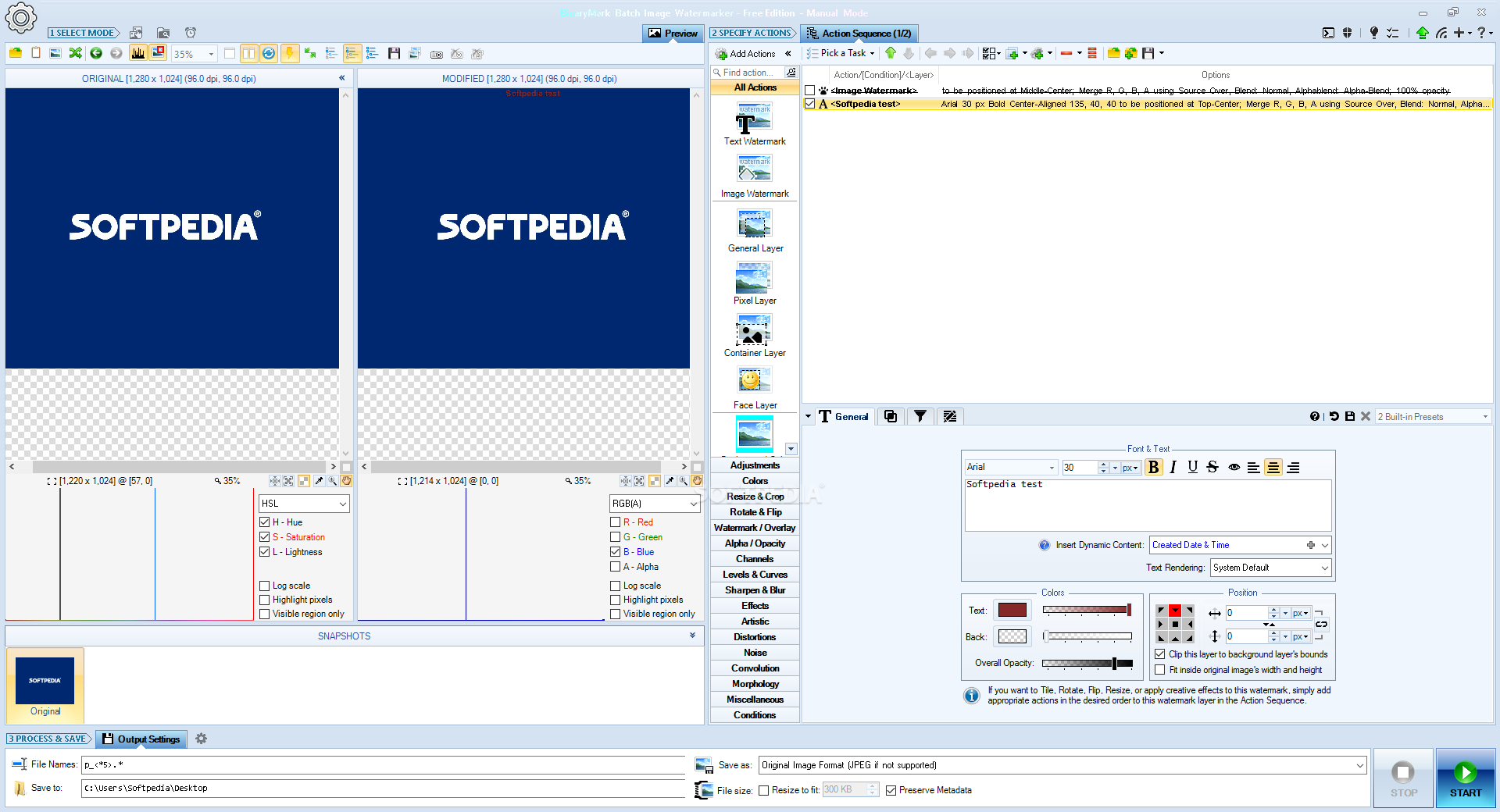Viewport: 1500px width, 812px height.
Task: Align text to the right
Action: pyautogui.click(x=1293, y=467)
